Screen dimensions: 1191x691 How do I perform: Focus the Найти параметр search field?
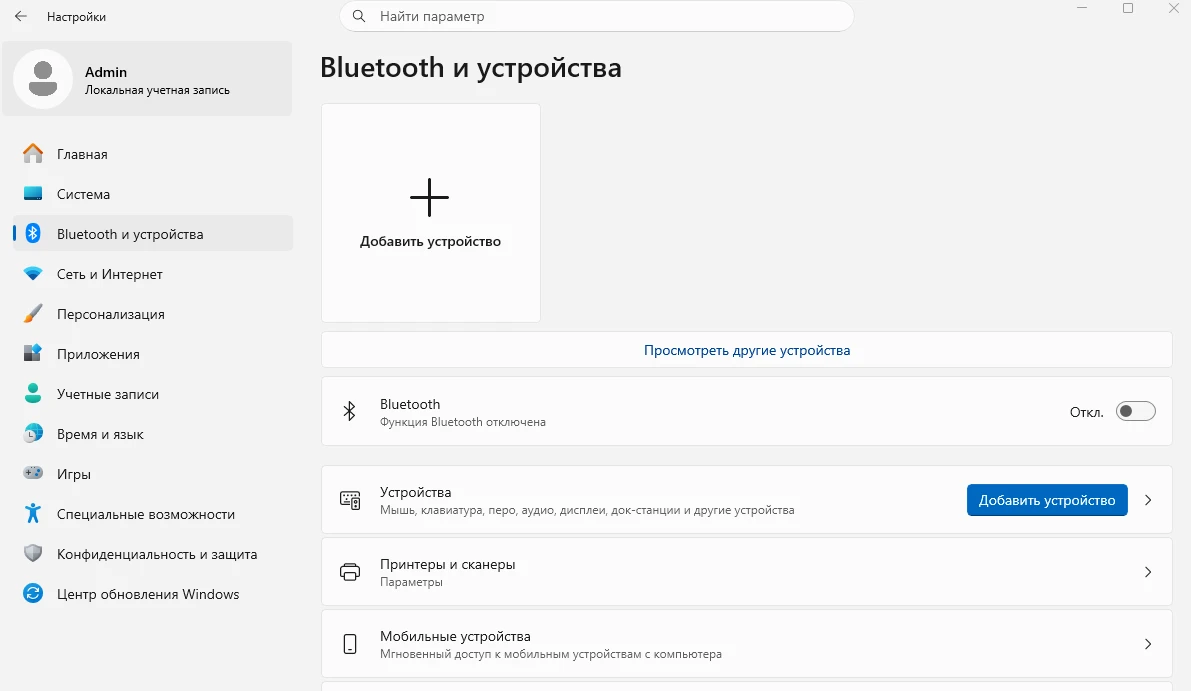coord(596,16)
